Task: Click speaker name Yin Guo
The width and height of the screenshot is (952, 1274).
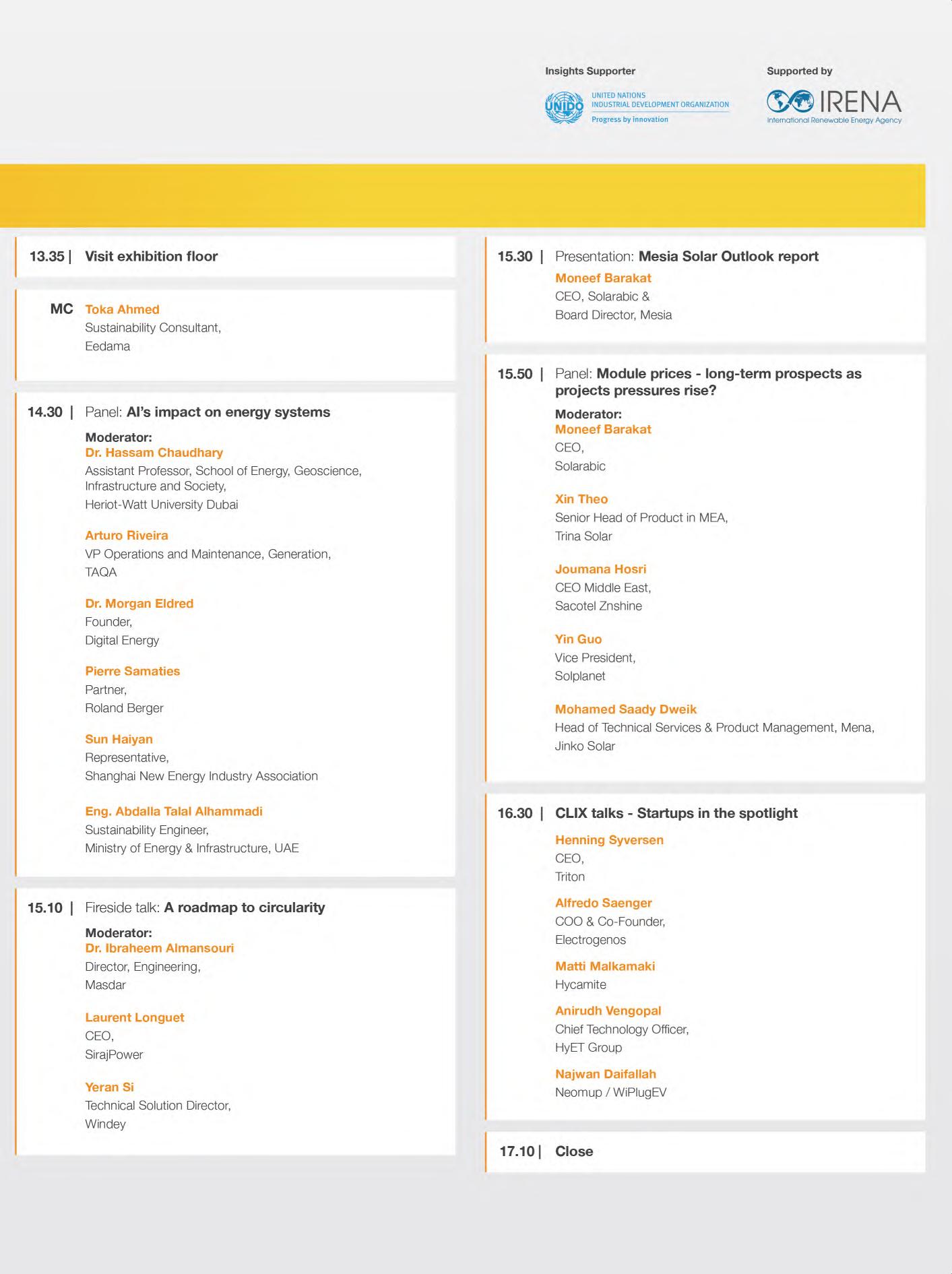Action: click(x=579, y=639)
